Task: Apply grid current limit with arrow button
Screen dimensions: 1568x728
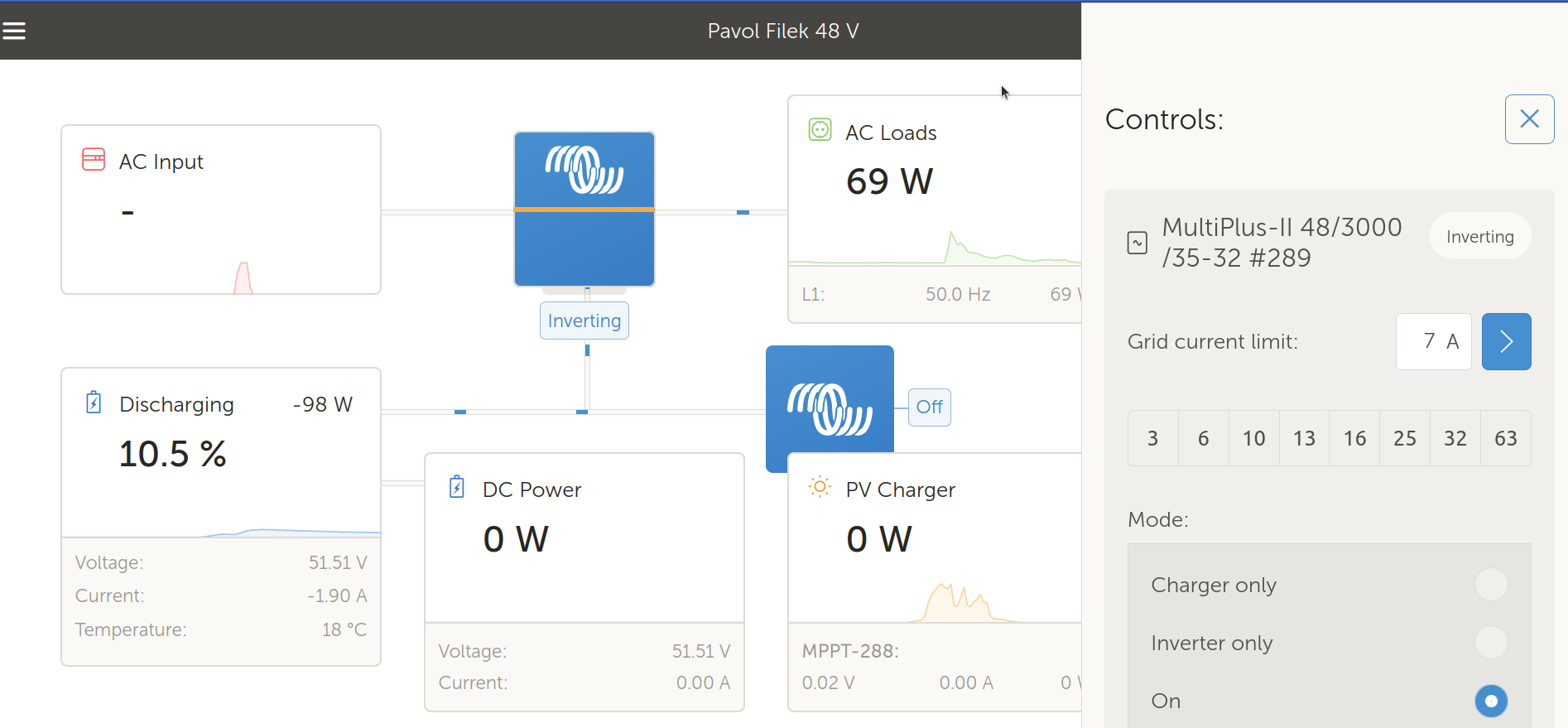Action: (x=1506, y=341)
